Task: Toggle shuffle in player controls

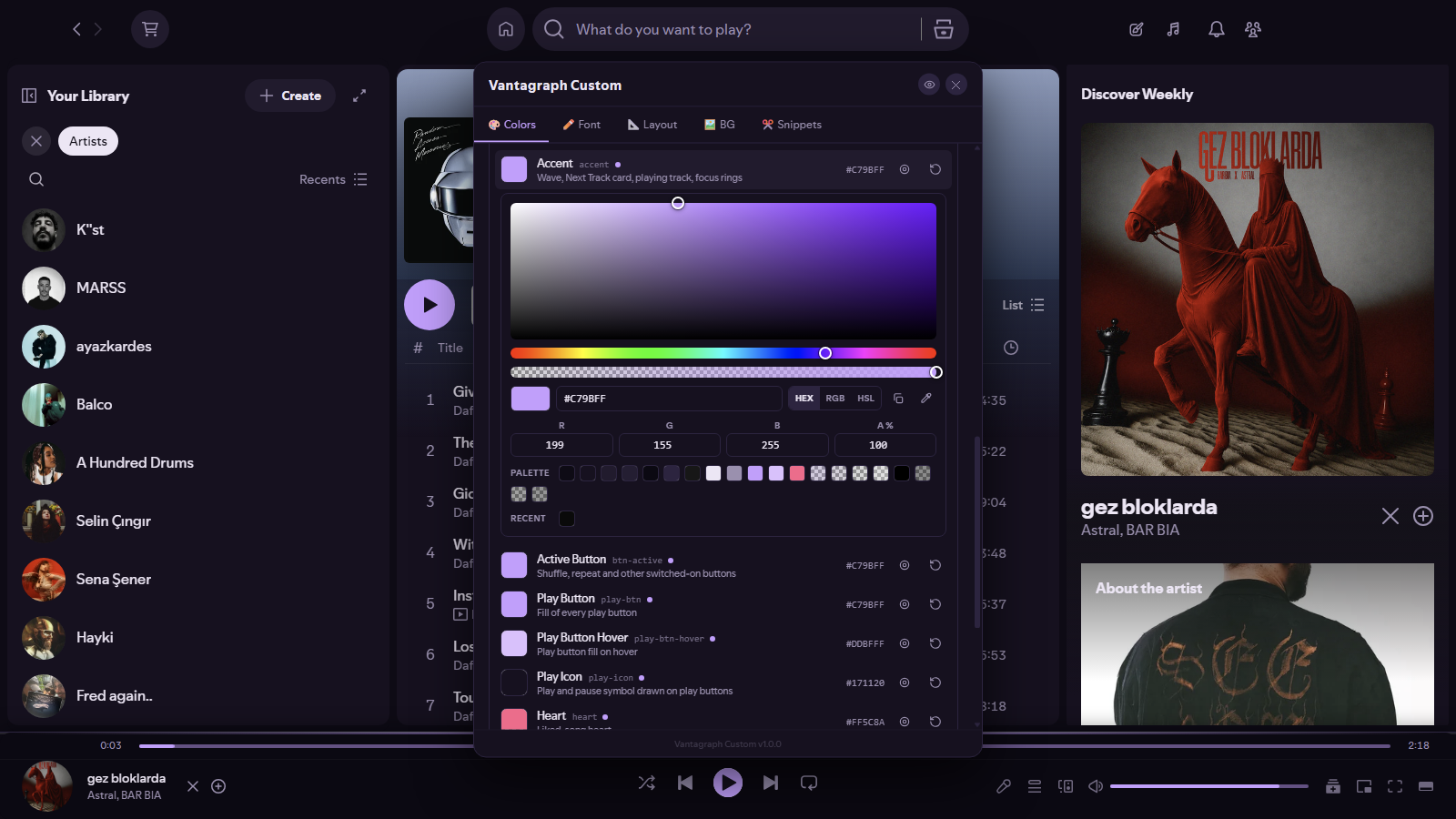Action: click(x=647, y=783)
